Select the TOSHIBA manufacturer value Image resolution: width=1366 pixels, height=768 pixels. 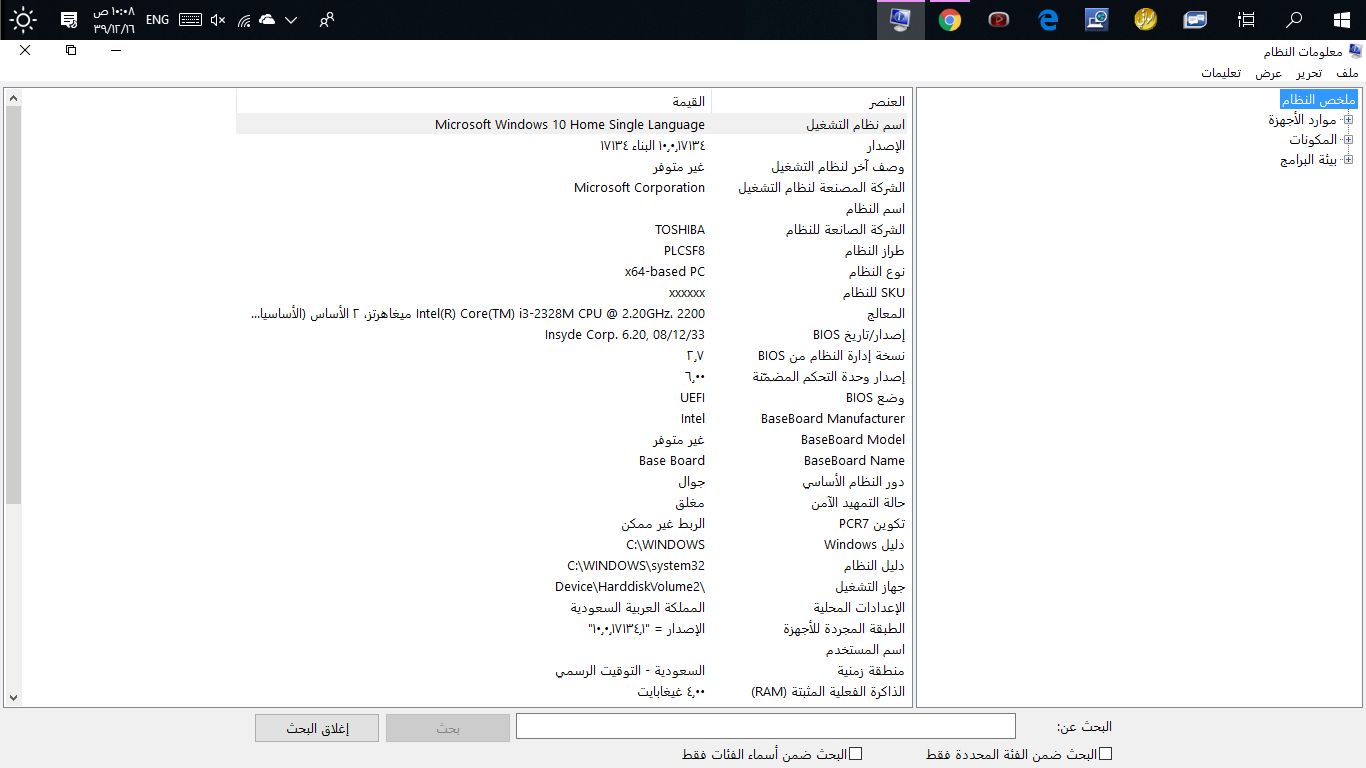tap(680, 229)
